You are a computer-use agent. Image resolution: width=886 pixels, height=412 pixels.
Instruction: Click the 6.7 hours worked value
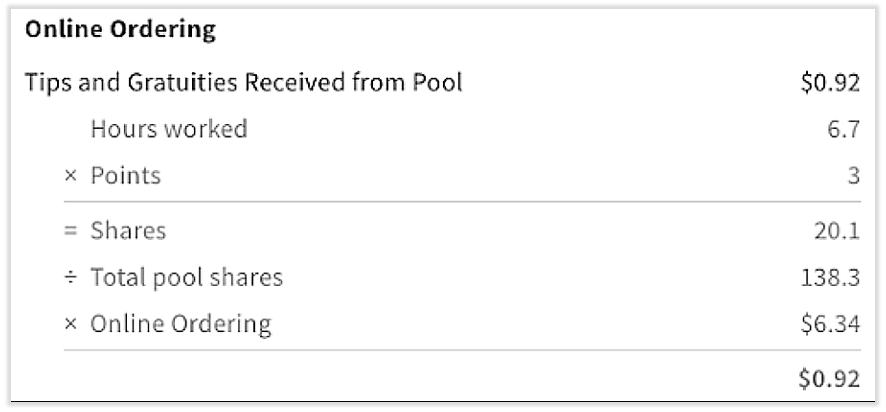pos(843,130)
